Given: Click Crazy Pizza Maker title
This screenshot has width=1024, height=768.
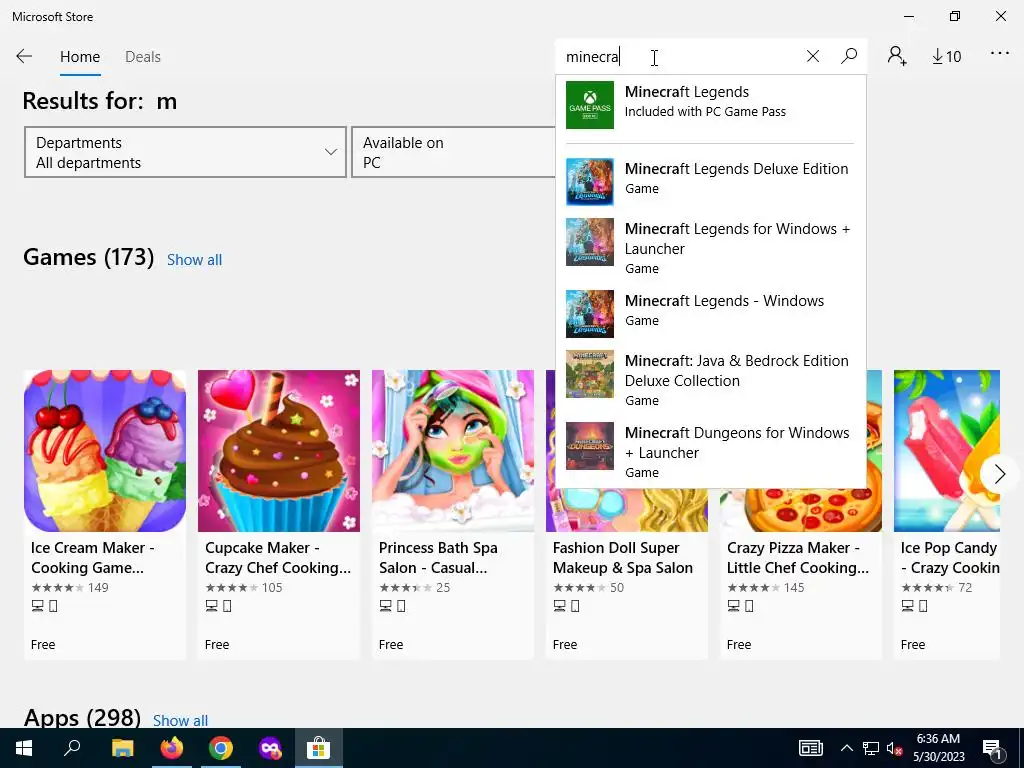Looking at the screenshot, I should (x=797, y=558).
